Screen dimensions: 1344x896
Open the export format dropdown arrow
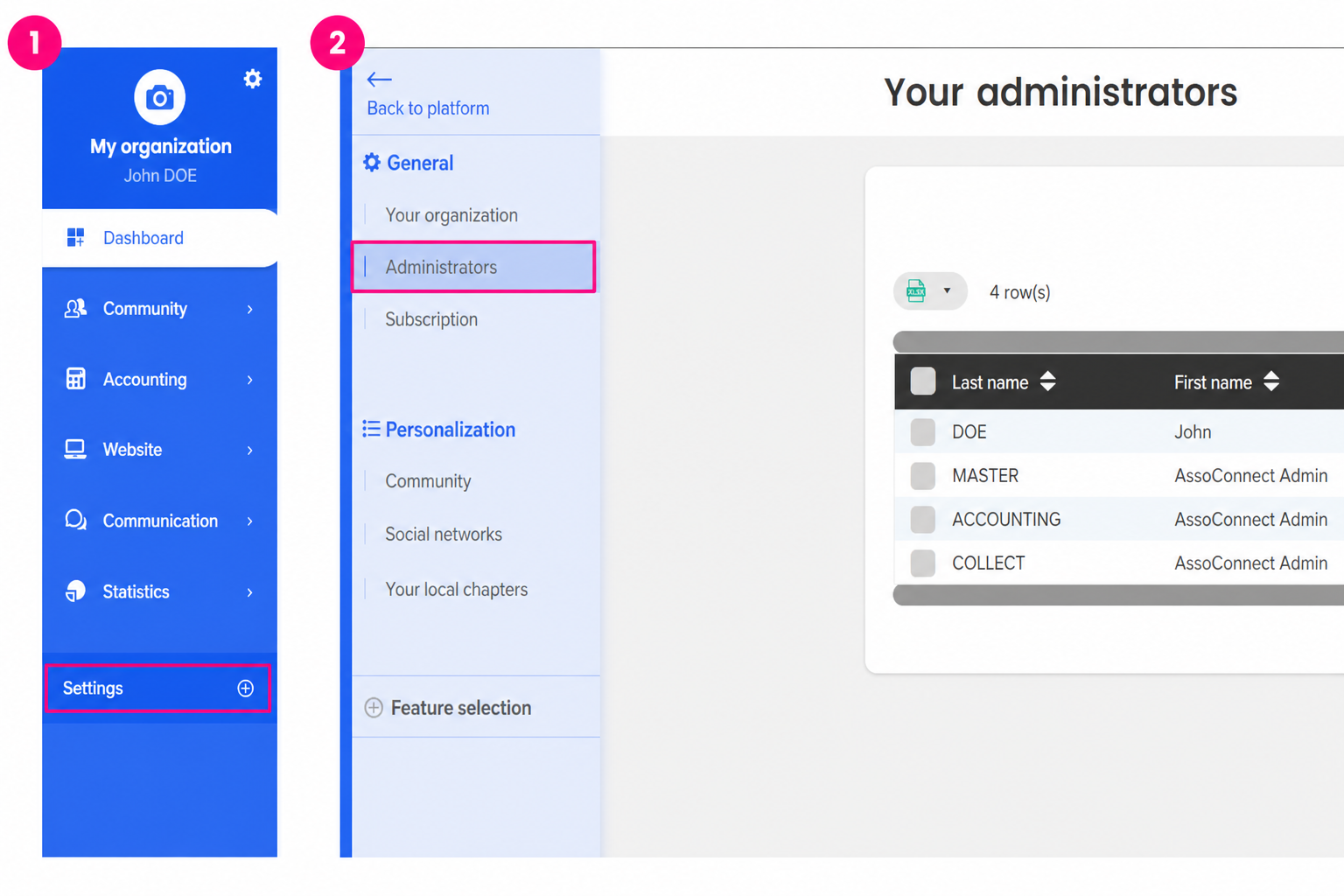947,290
